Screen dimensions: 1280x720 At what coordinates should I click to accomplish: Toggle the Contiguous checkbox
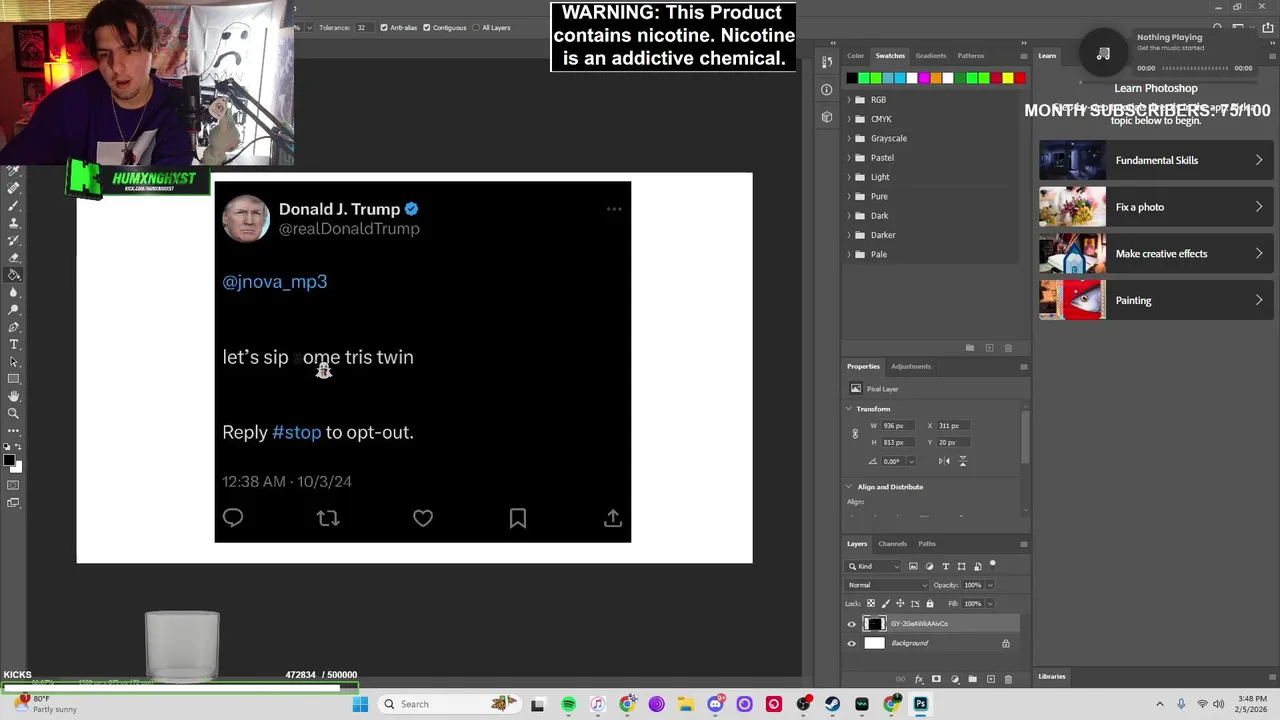coord(427,27)
